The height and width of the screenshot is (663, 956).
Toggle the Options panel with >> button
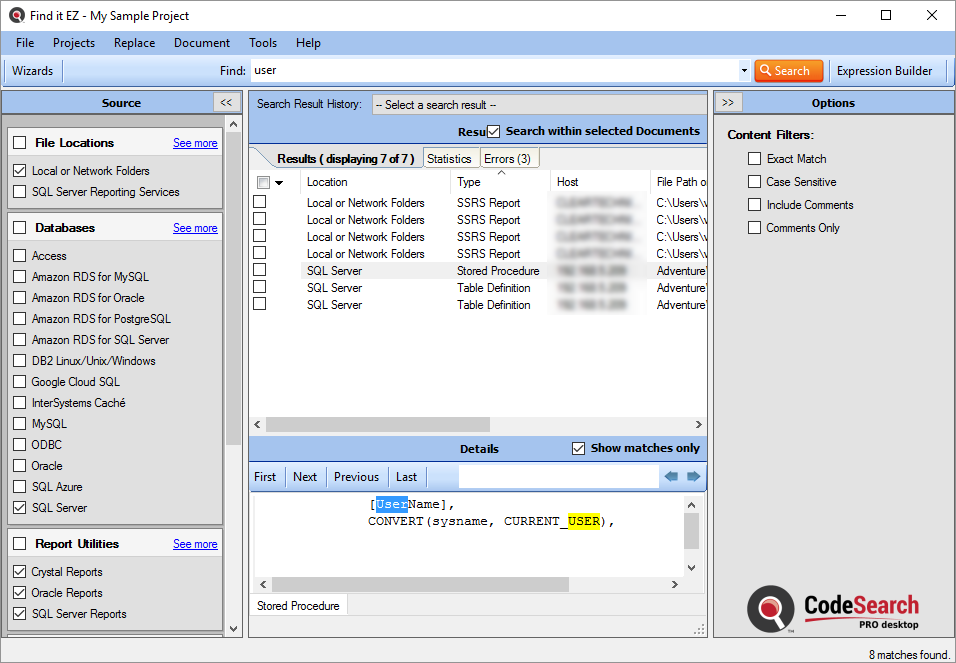[x=728, y=102]
